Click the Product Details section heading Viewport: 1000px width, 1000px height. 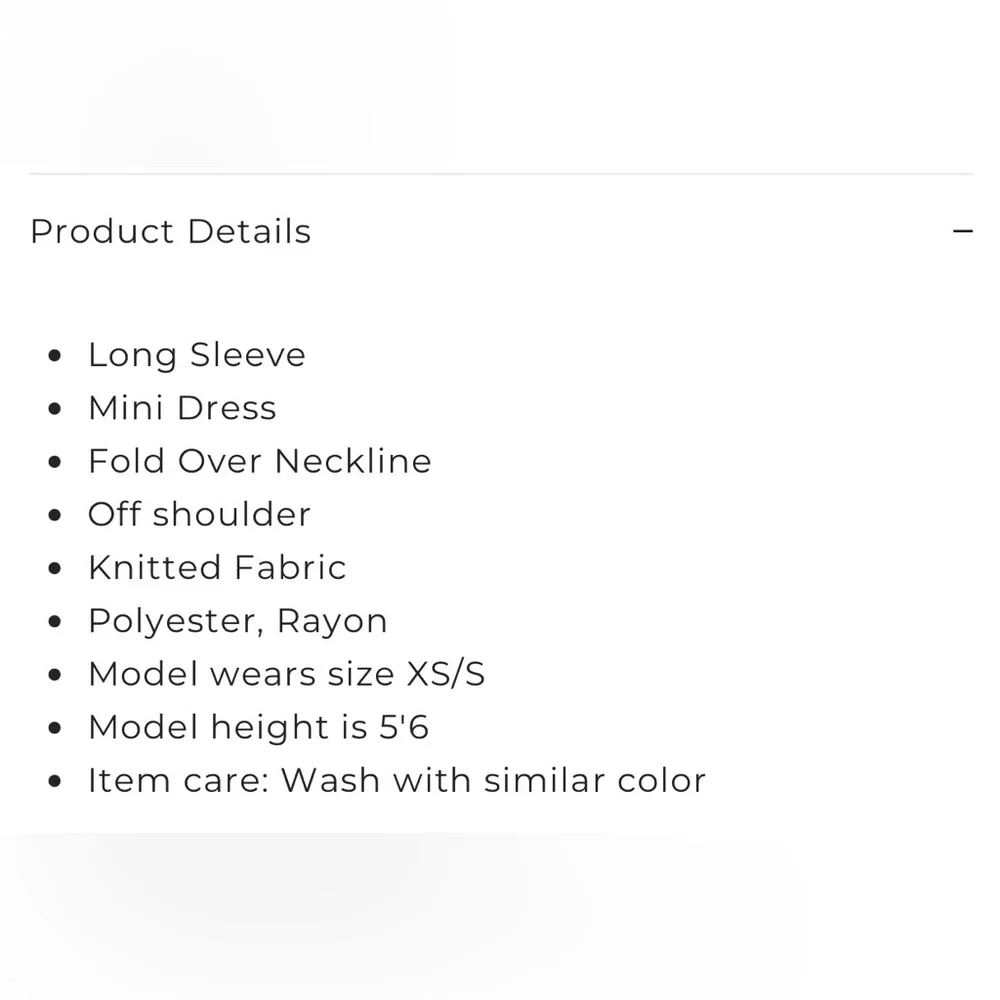(171, 232)
